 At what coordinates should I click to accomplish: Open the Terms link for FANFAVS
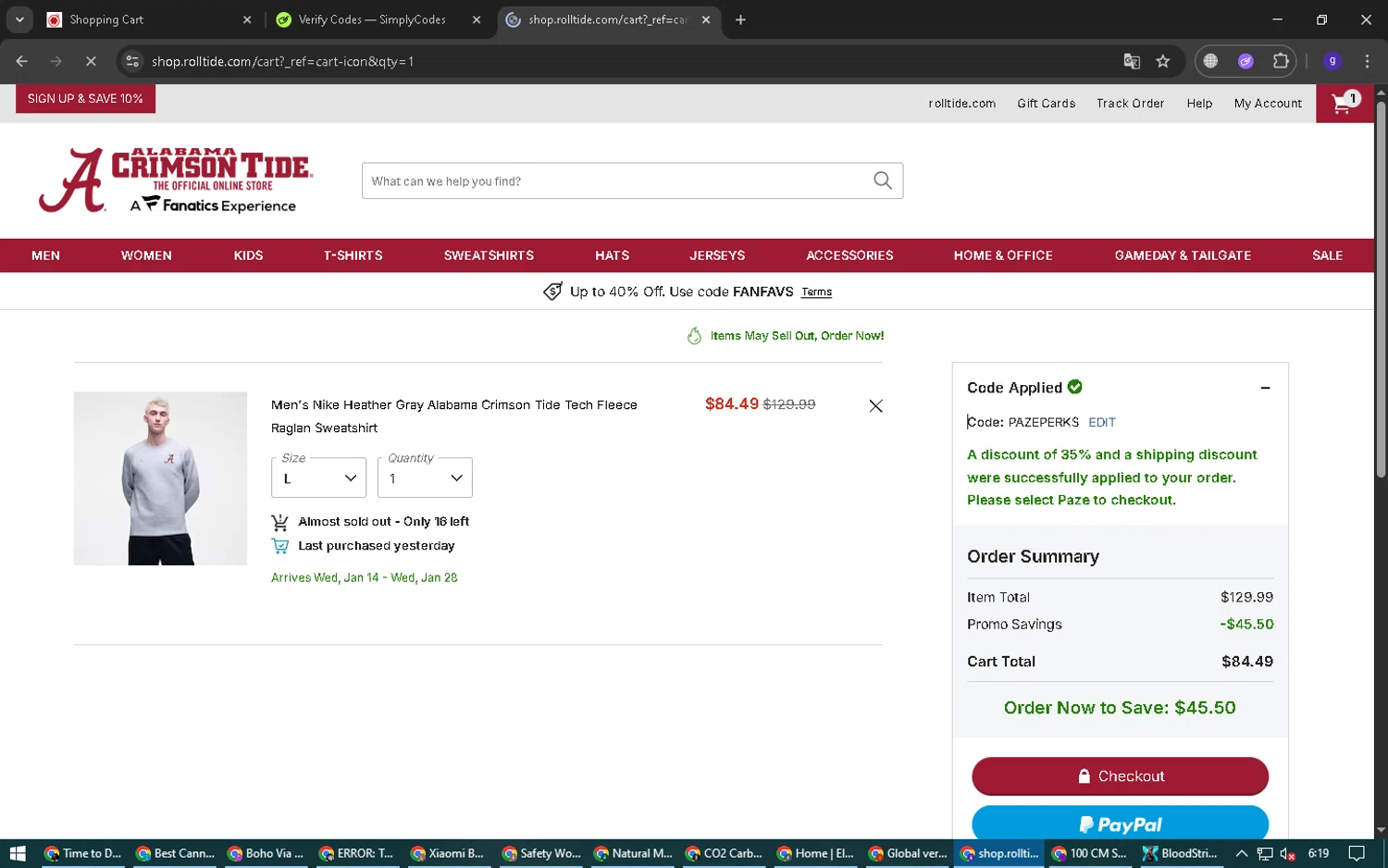click(816, 291)
